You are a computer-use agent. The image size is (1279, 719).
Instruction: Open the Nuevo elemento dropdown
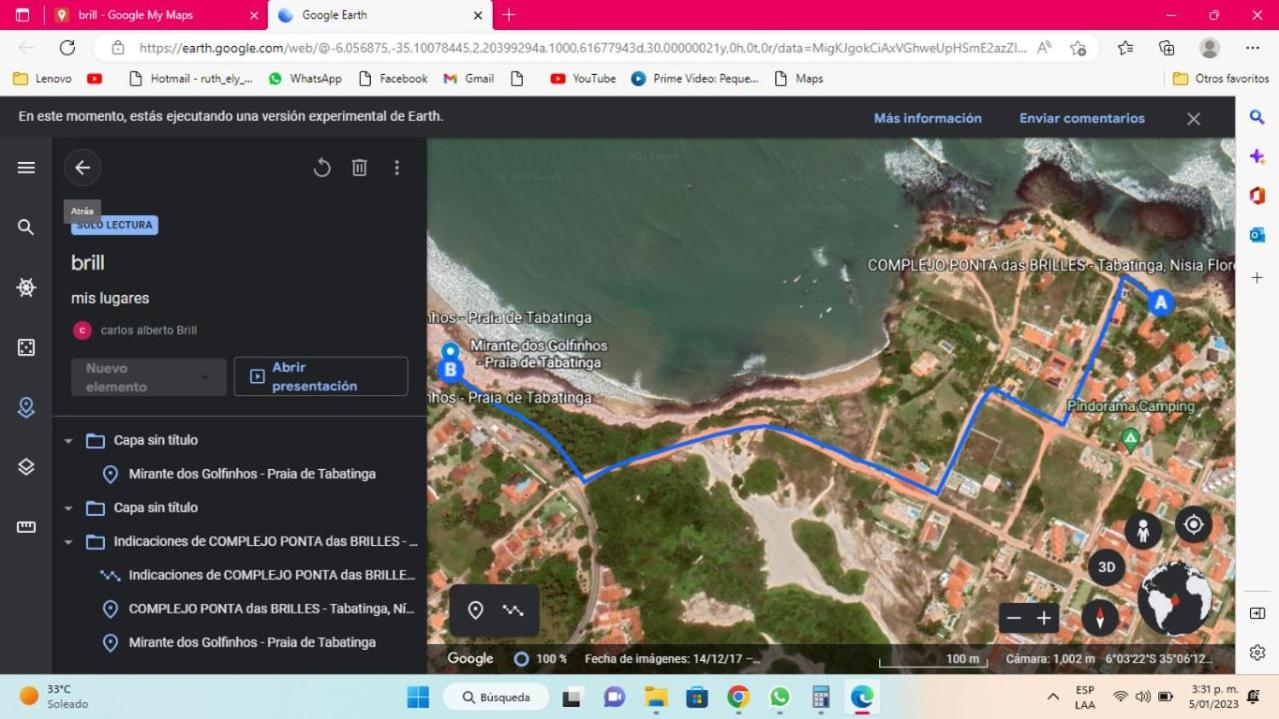148,377
